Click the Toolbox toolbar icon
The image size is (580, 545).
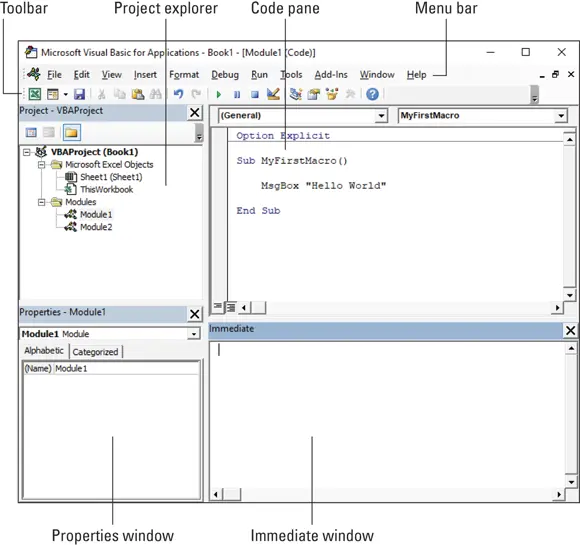(350, 94)
